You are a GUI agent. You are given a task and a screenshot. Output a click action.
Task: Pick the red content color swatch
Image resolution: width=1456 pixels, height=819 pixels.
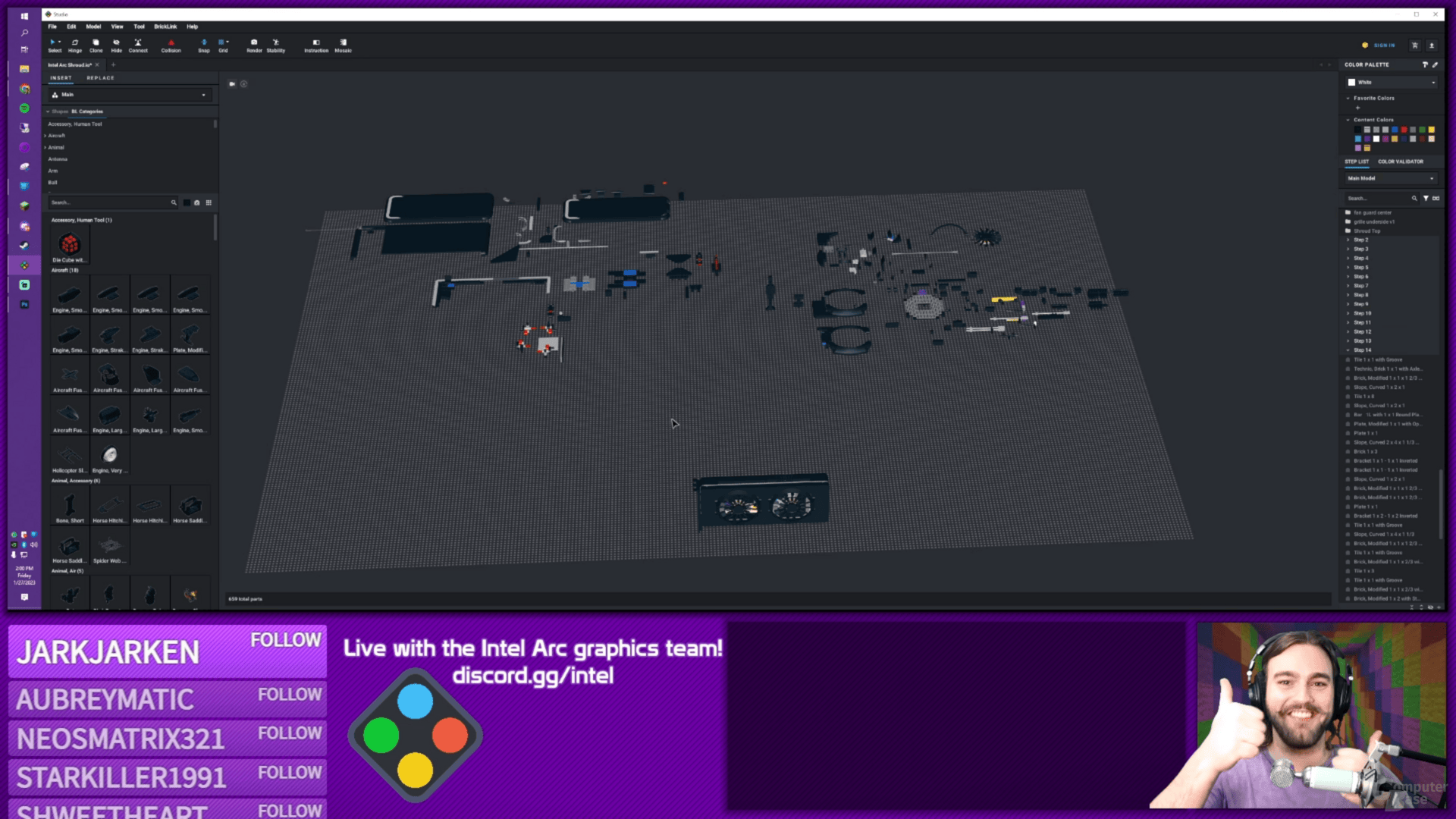pyautogui.click(x=1404, y=130)
